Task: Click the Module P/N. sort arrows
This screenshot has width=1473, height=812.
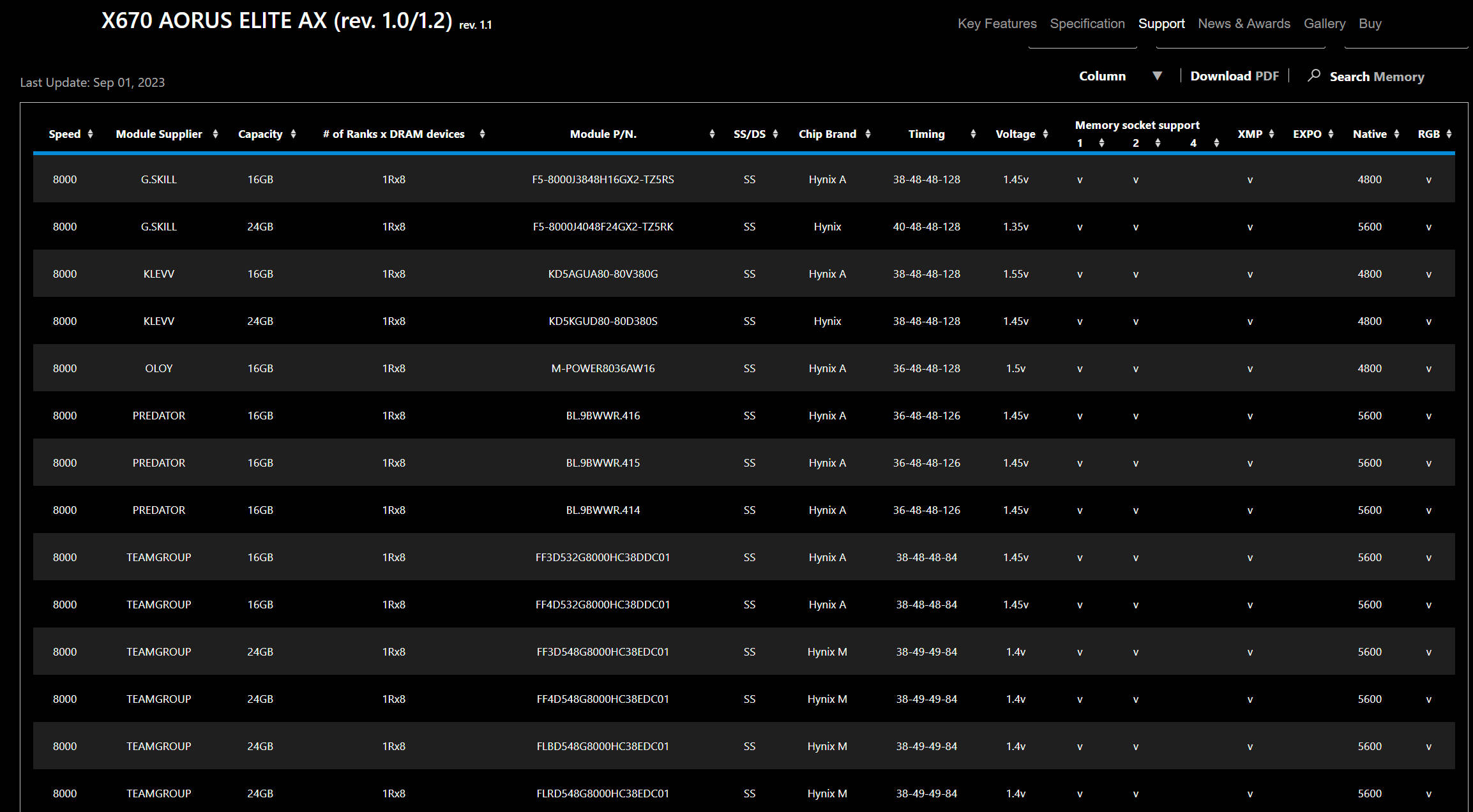Action: coord(713,134)
